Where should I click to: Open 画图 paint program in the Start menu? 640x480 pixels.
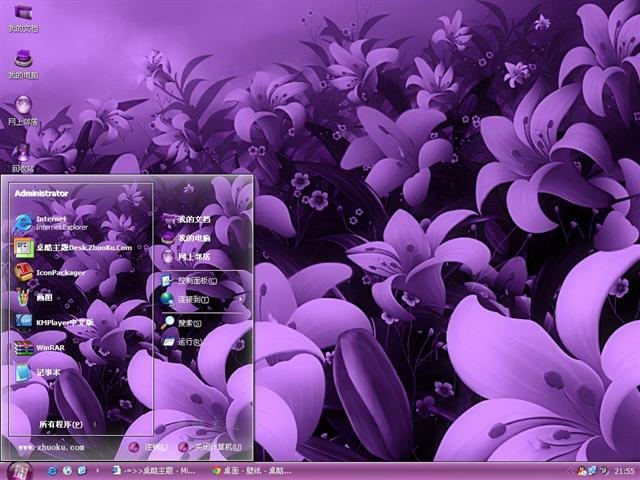33,298
